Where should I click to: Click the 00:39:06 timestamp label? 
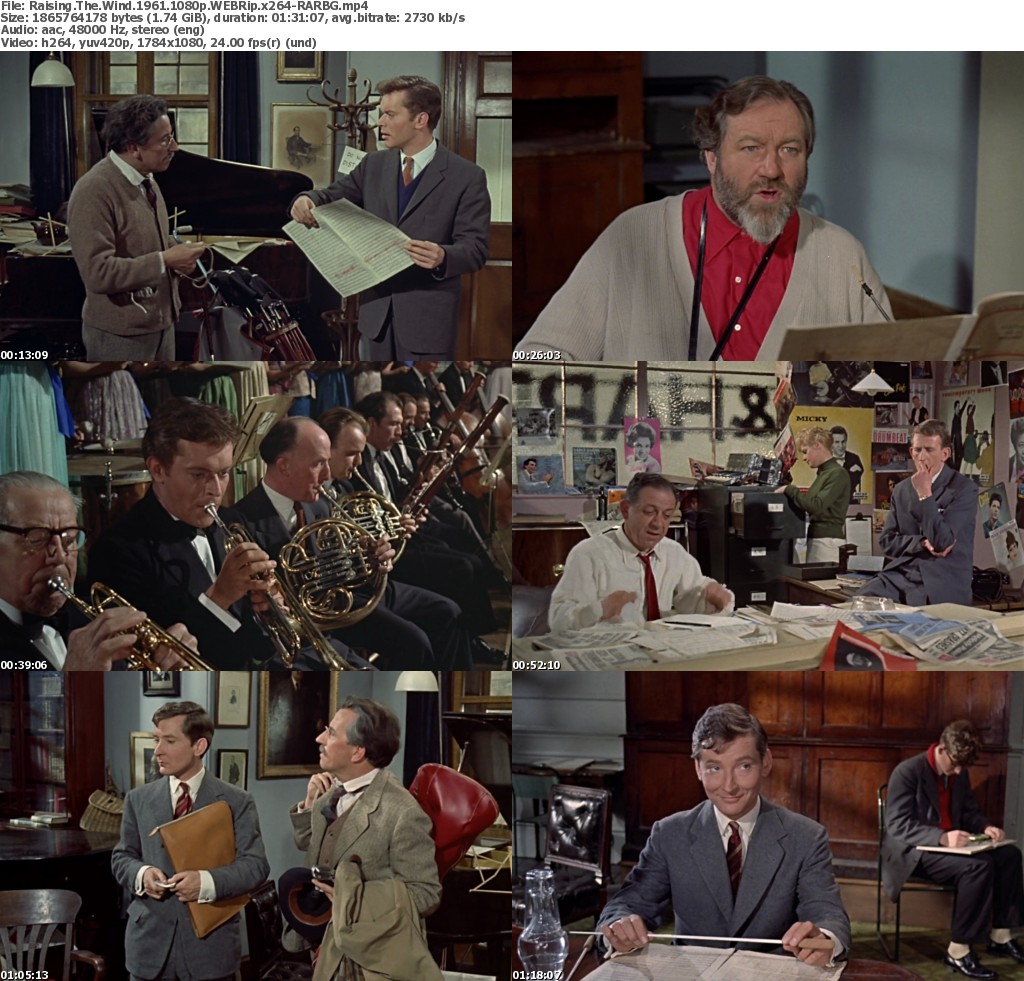pyautogui.click(x=24, y=665)
